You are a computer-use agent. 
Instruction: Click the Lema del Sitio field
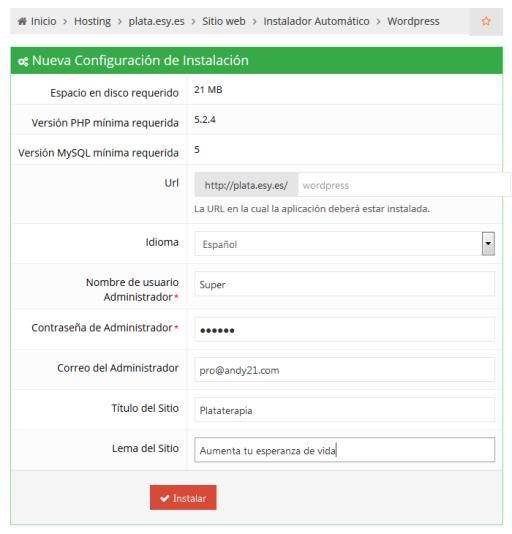(x=344, y=450)
